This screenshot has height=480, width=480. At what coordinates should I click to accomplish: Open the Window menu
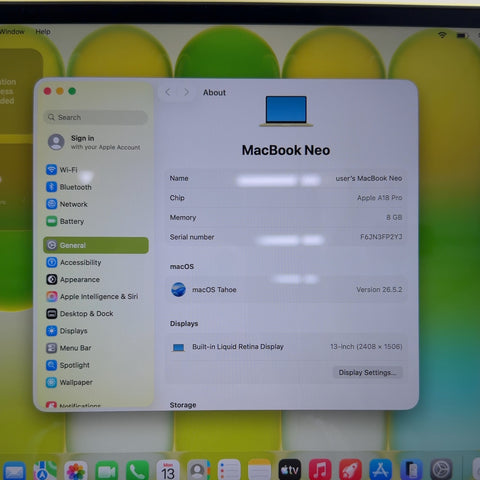point(12,32)
